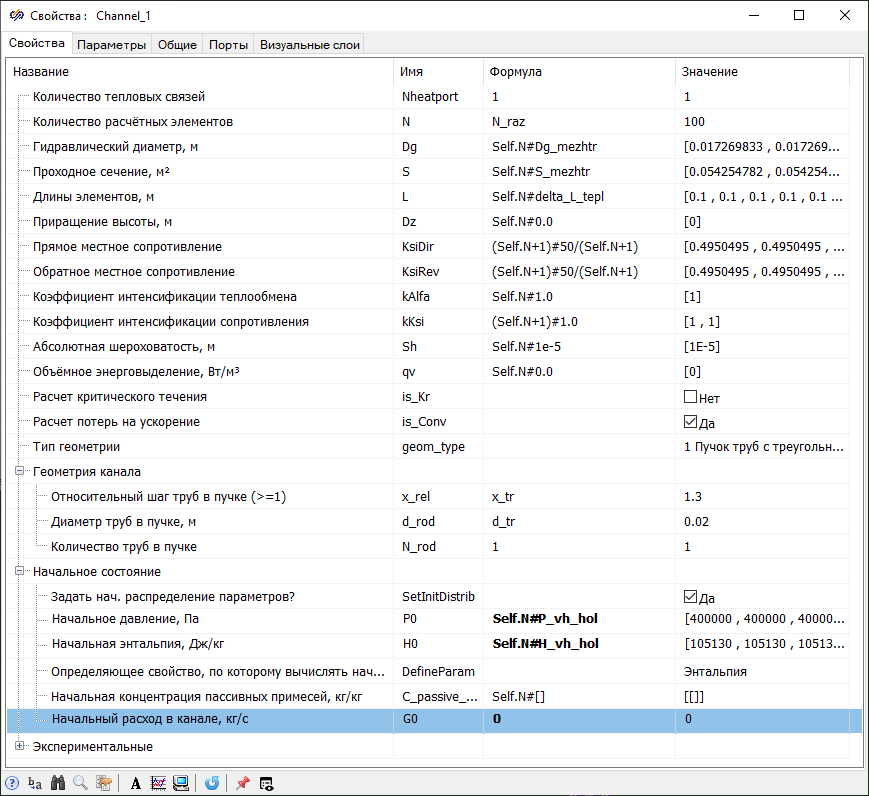Click the G0 formula field
The width and height of the screenshot is (869, 796).
point(580,719)
